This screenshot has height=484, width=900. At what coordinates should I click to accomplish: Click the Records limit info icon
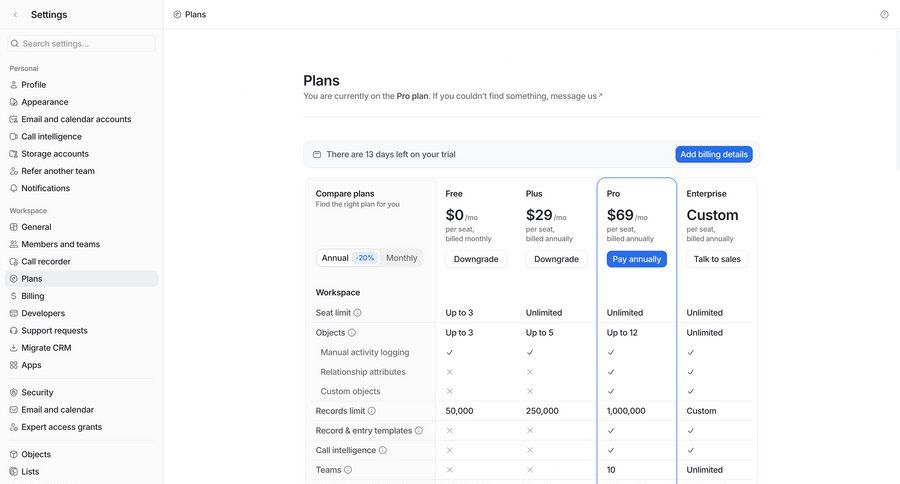(x=372, y=411)
